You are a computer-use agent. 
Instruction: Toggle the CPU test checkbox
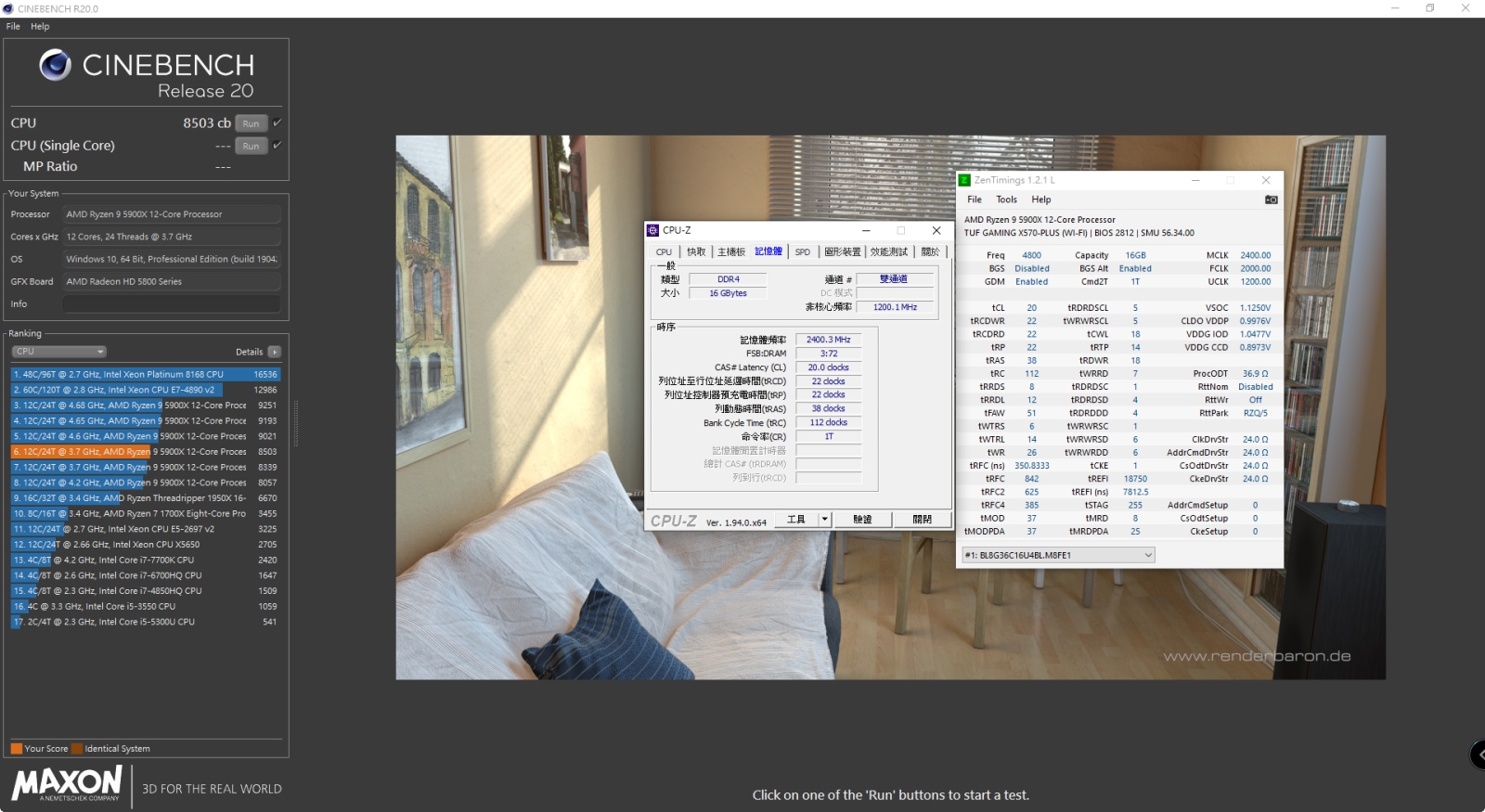click(277, 122)
